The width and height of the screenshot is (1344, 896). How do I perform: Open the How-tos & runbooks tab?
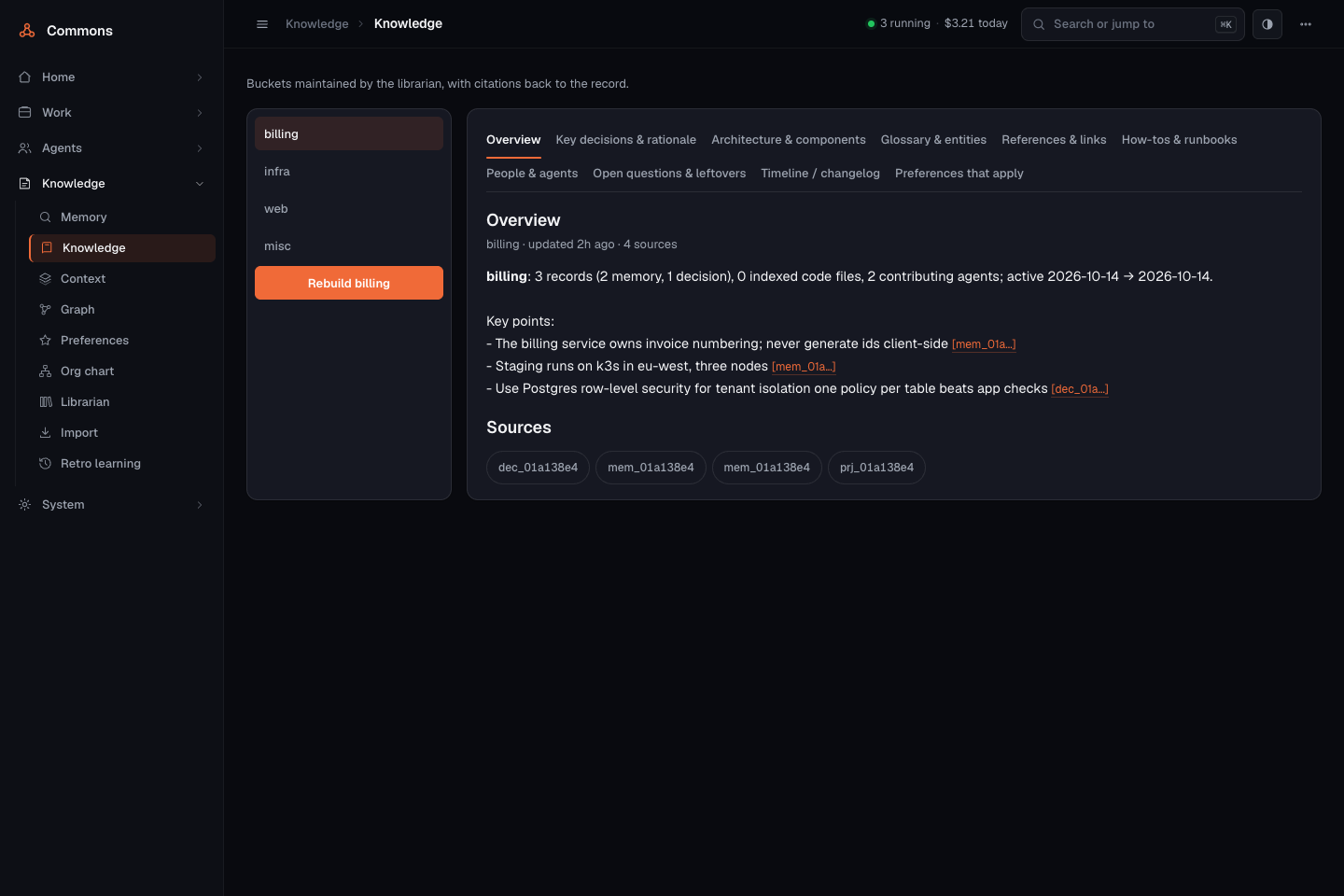tap(1180, 140)
